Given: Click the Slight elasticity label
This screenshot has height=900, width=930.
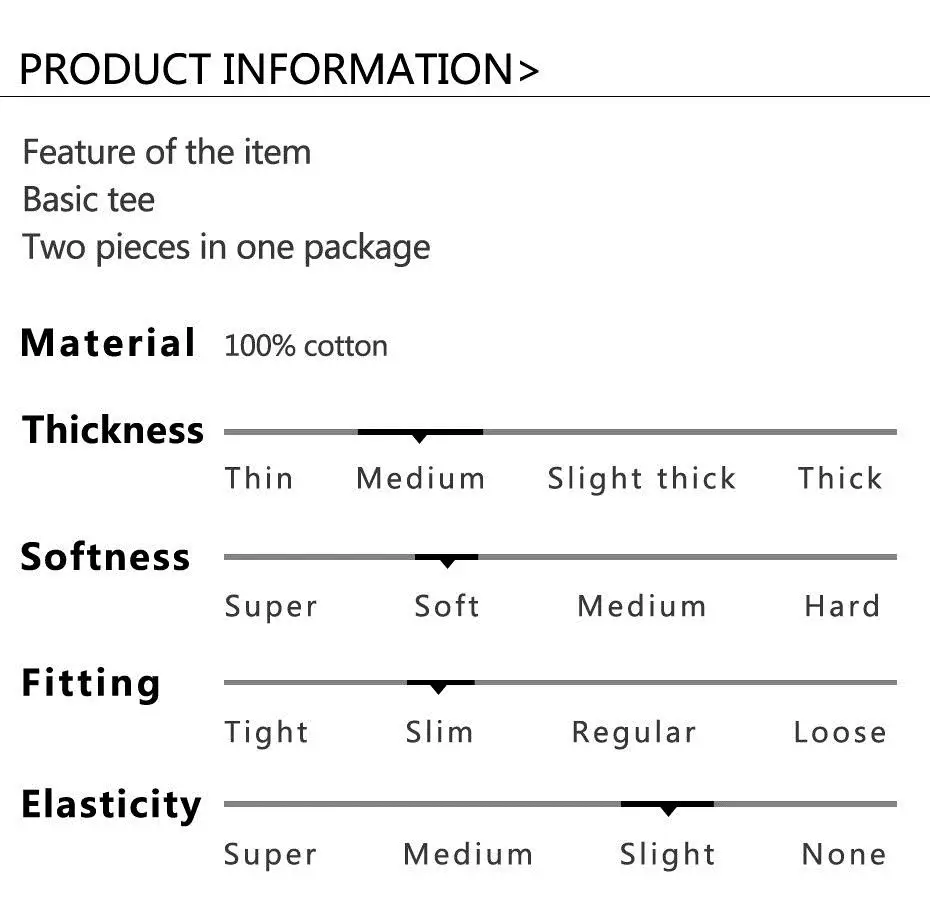Looking at the screenshot, I should tap(667, 856).
